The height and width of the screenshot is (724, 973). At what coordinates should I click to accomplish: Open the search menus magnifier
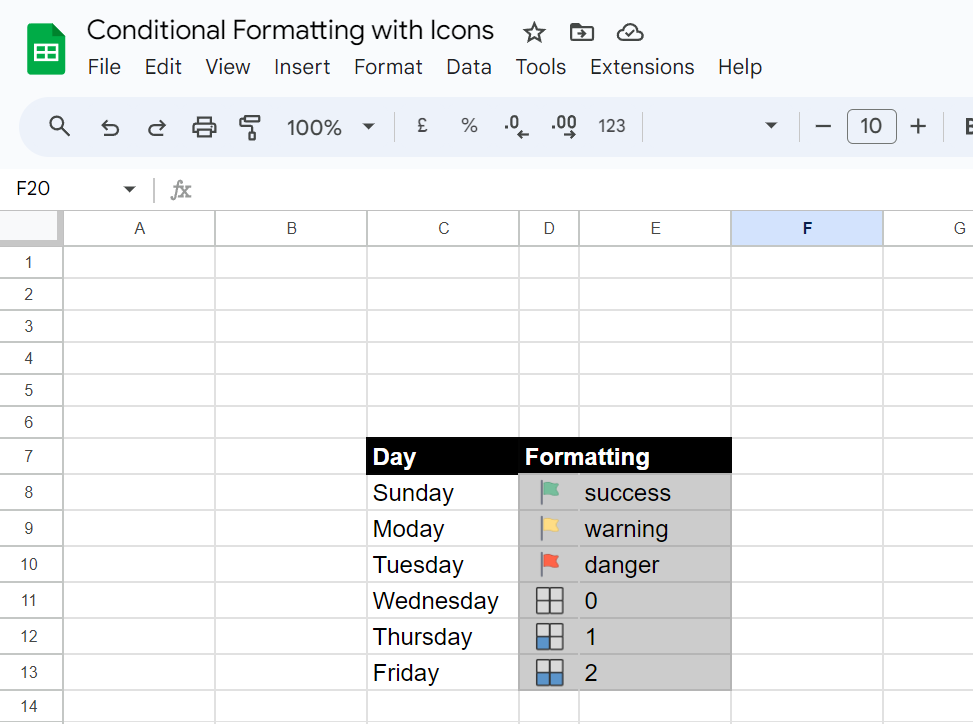tap(60, 127)
